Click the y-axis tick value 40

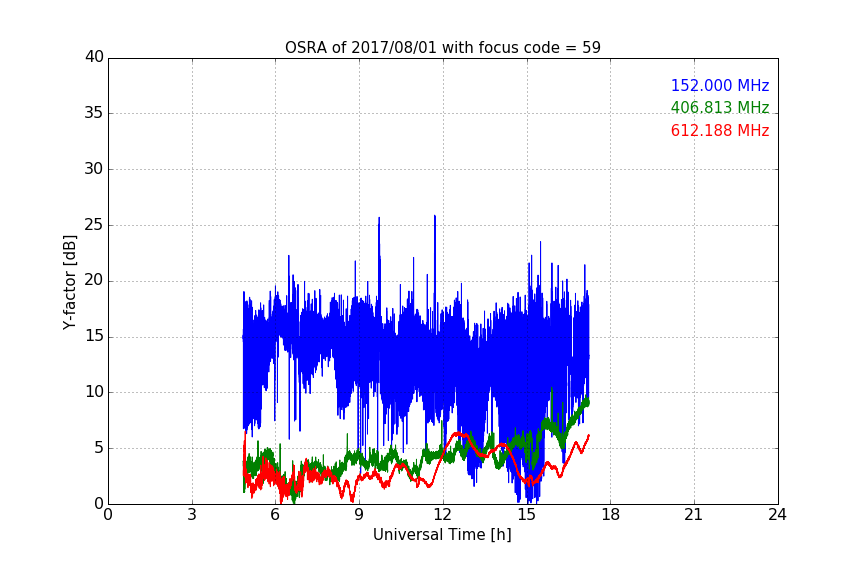[x=94, y=57]
